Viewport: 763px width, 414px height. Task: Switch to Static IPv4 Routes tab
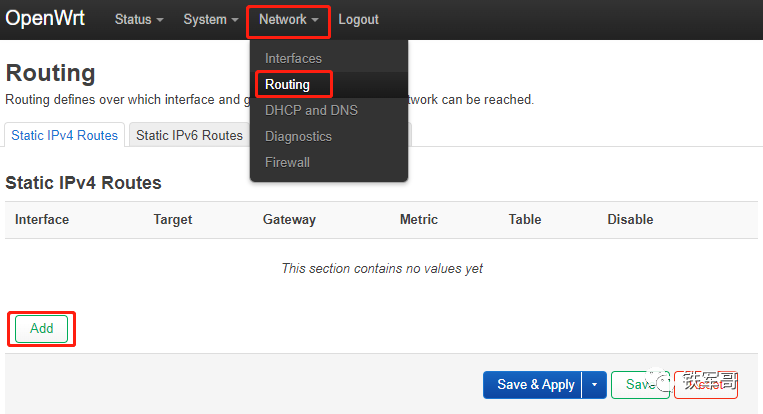point(65,135)
